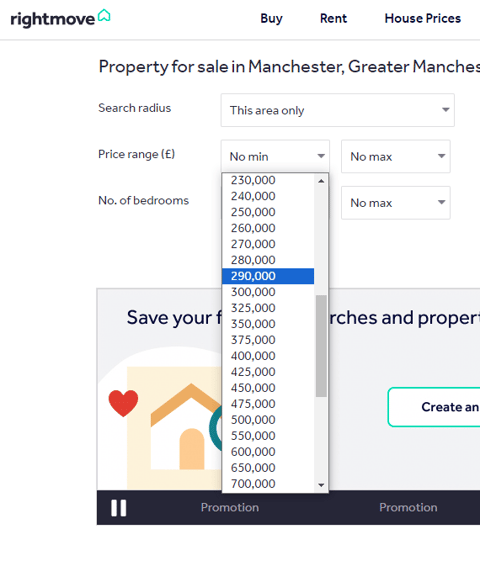Open the Rent menu
The width and height of the screenshot is (480, 561).
pos(333,19)
